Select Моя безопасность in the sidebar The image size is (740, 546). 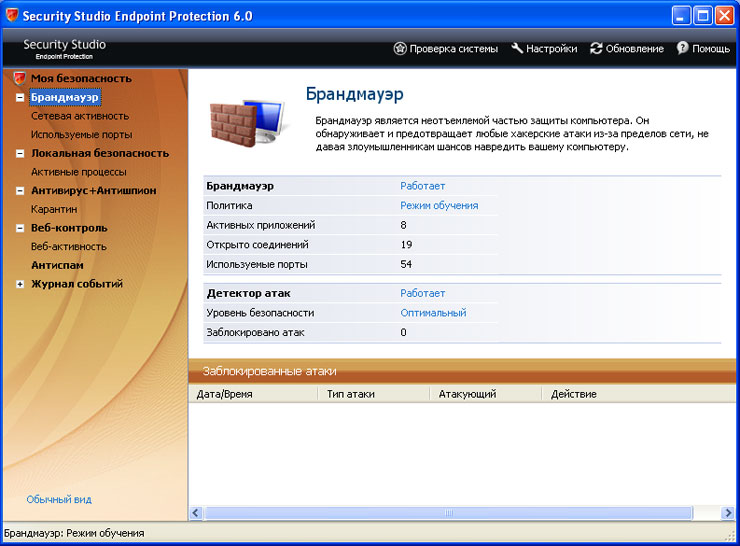click(81, 78)
